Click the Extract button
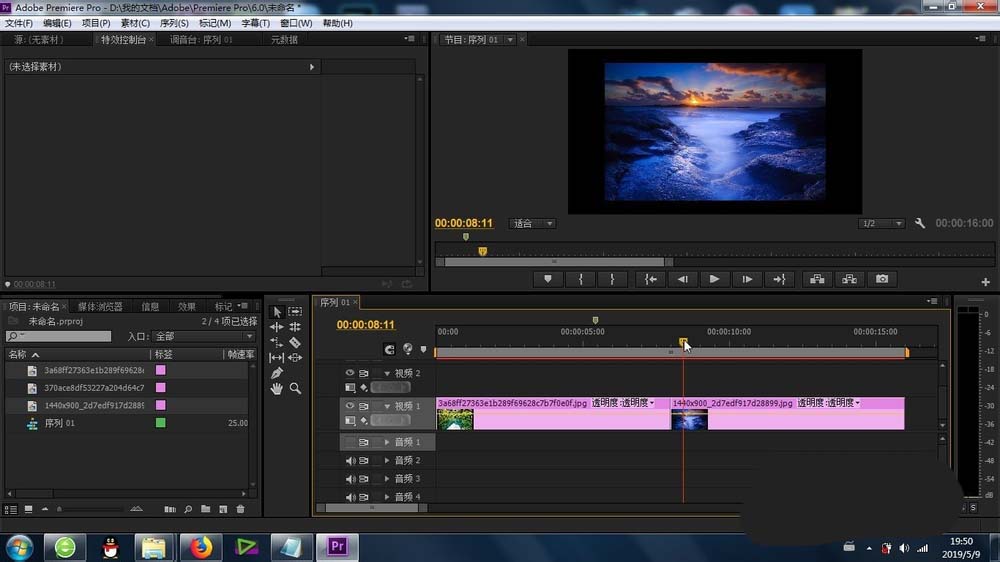This screenshot has width=1000, height=562. tap(849, 279)
